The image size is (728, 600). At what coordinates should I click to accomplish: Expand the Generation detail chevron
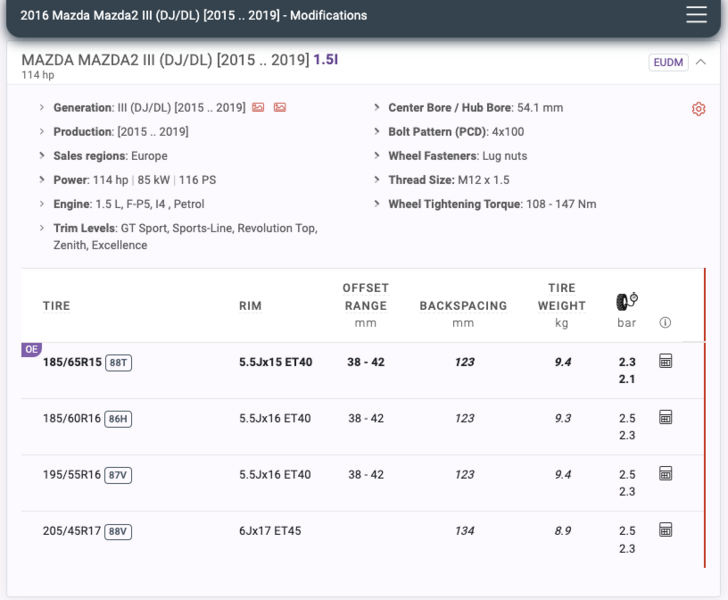click(42, 107)
